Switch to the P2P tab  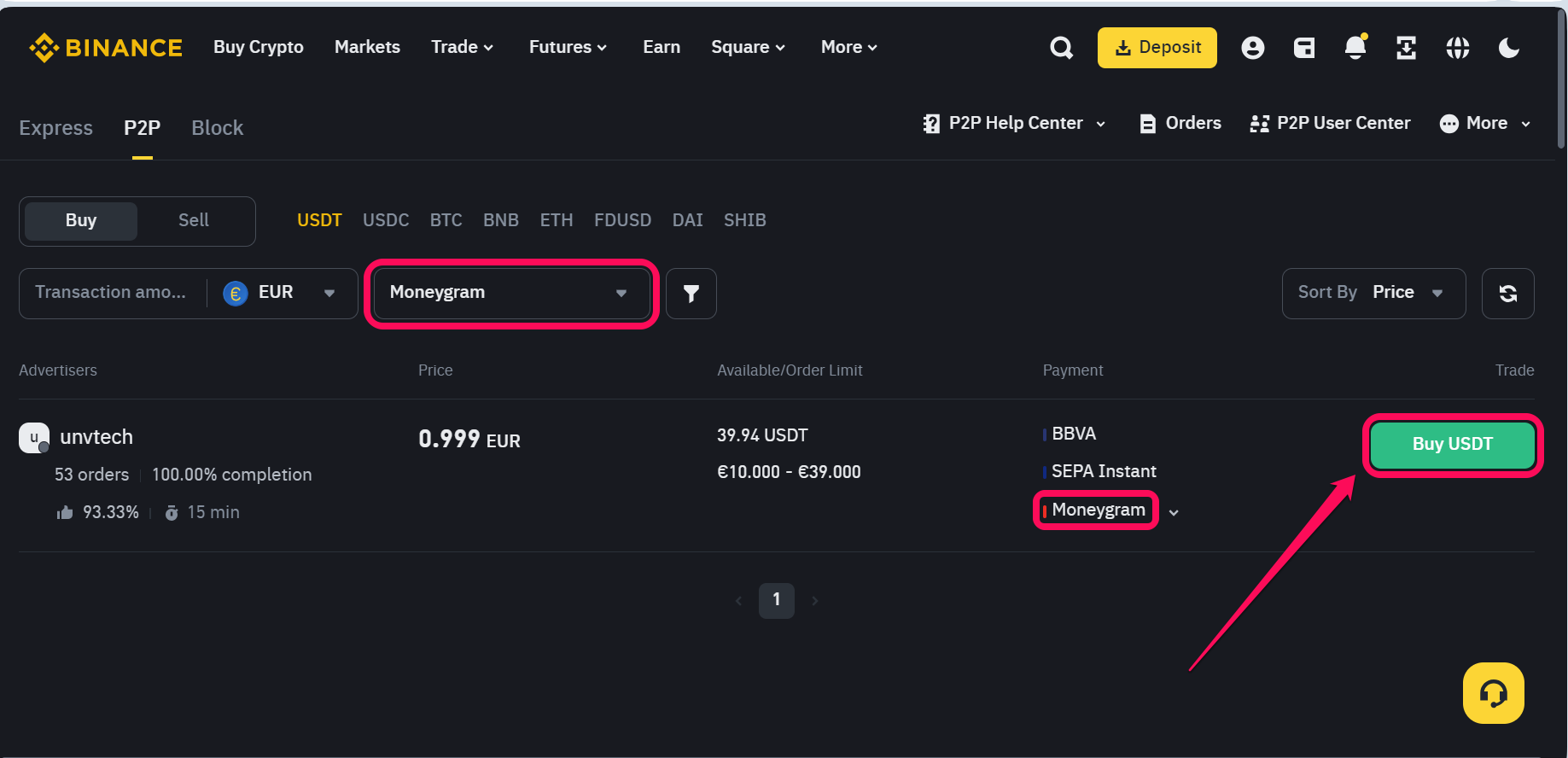(x=142, y=128)
